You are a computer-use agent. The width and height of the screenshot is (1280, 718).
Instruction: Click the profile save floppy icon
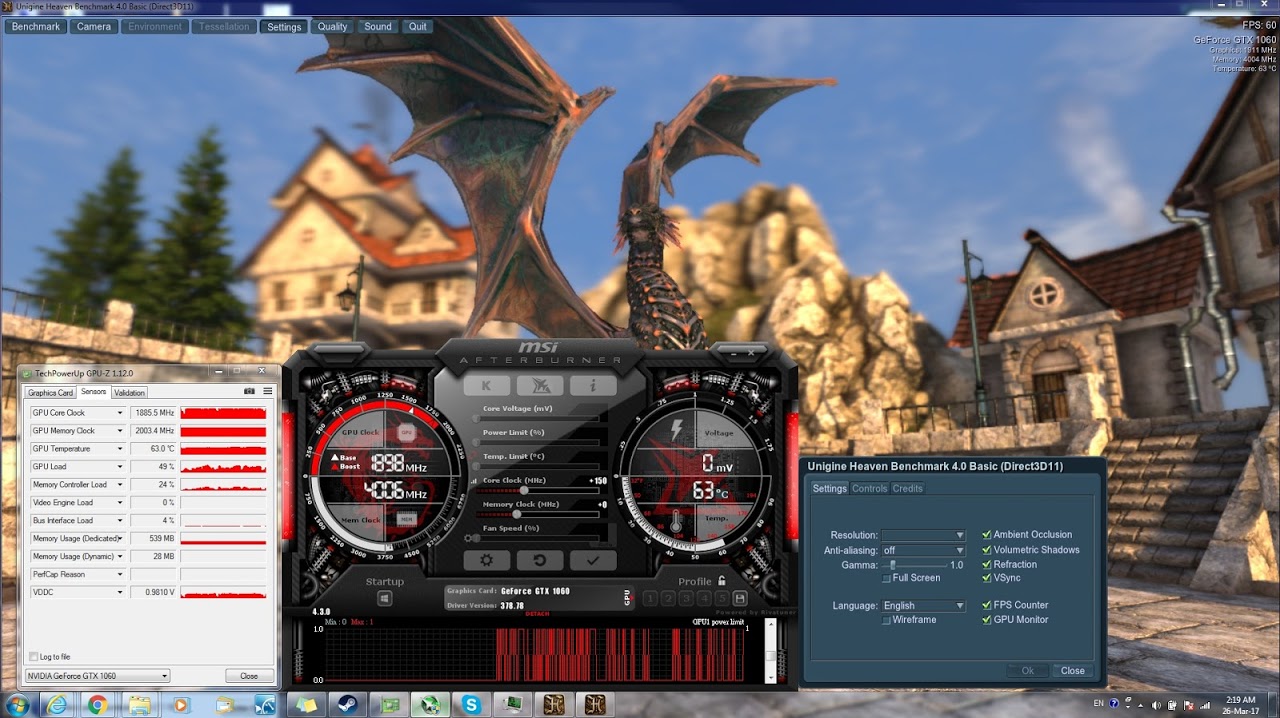[740, 598]
